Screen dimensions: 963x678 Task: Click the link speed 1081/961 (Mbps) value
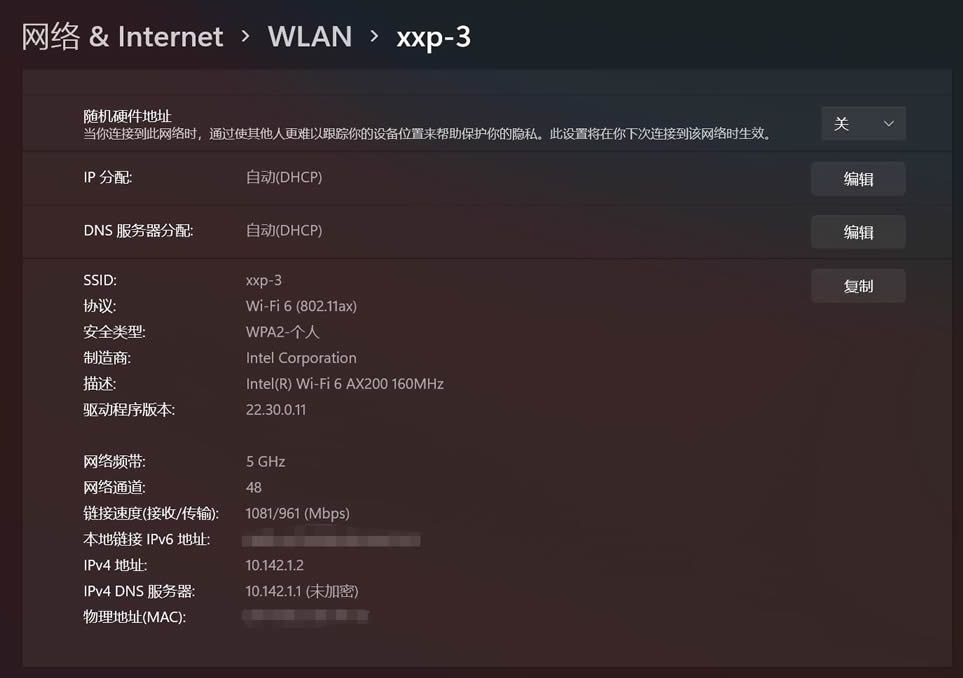coord(297,513)
